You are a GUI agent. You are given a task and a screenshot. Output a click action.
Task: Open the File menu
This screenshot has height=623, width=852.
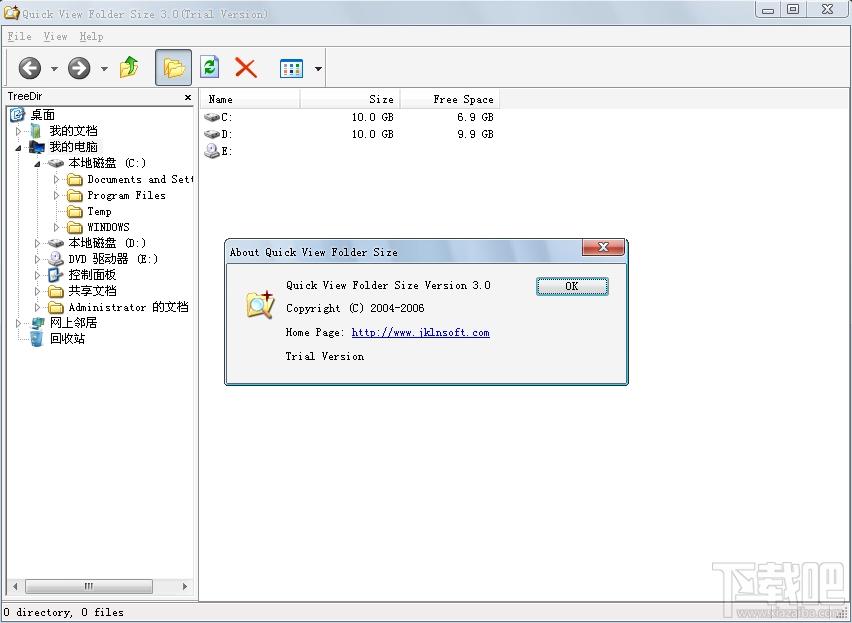[x=19, y=36]
